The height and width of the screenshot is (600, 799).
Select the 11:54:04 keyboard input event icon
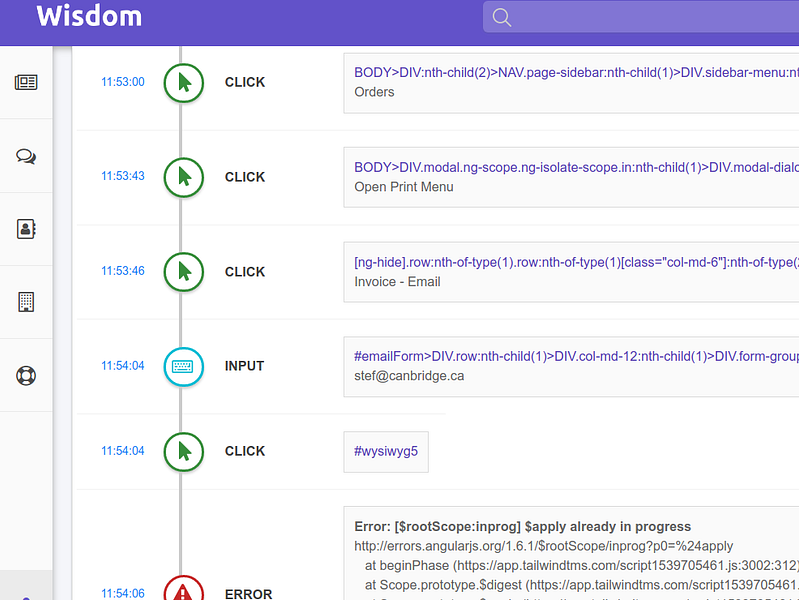pos(183,367)
